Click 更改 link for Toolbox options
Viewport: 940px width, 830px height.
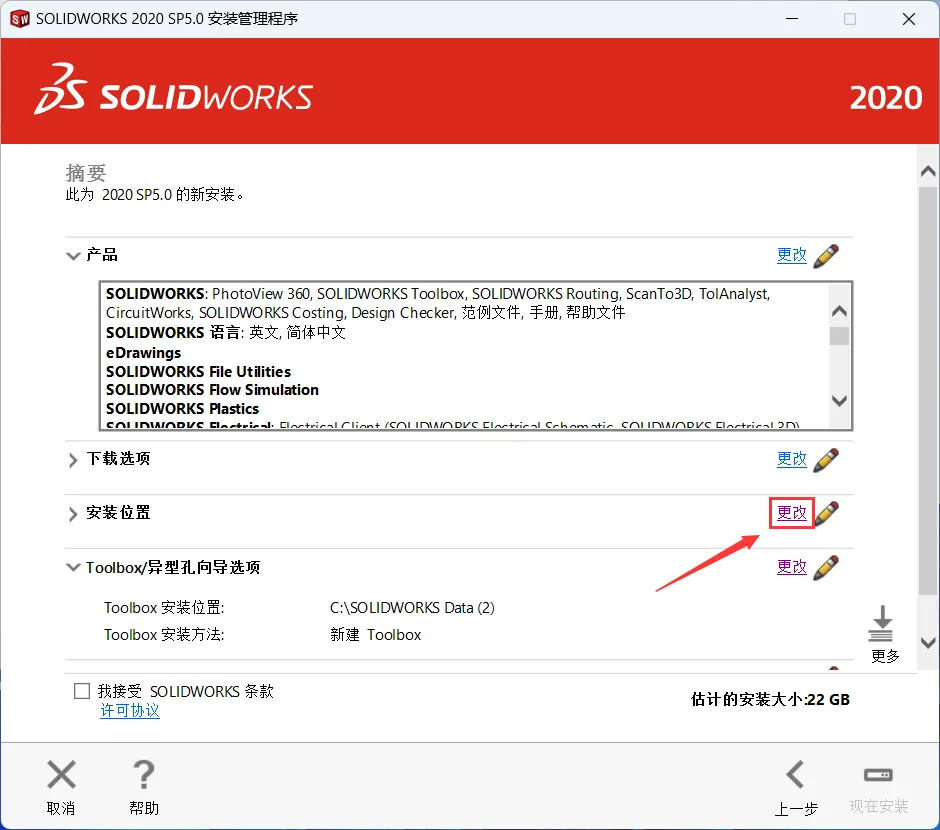coord(792,566)
